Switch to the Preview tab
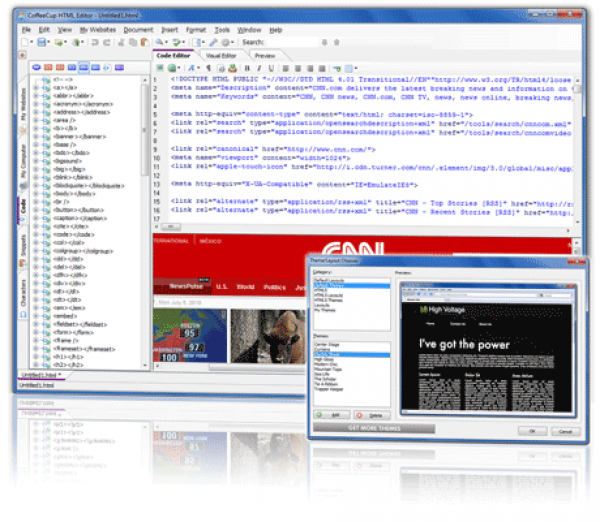This screenshot has width=600, height=522. point(265,56)
